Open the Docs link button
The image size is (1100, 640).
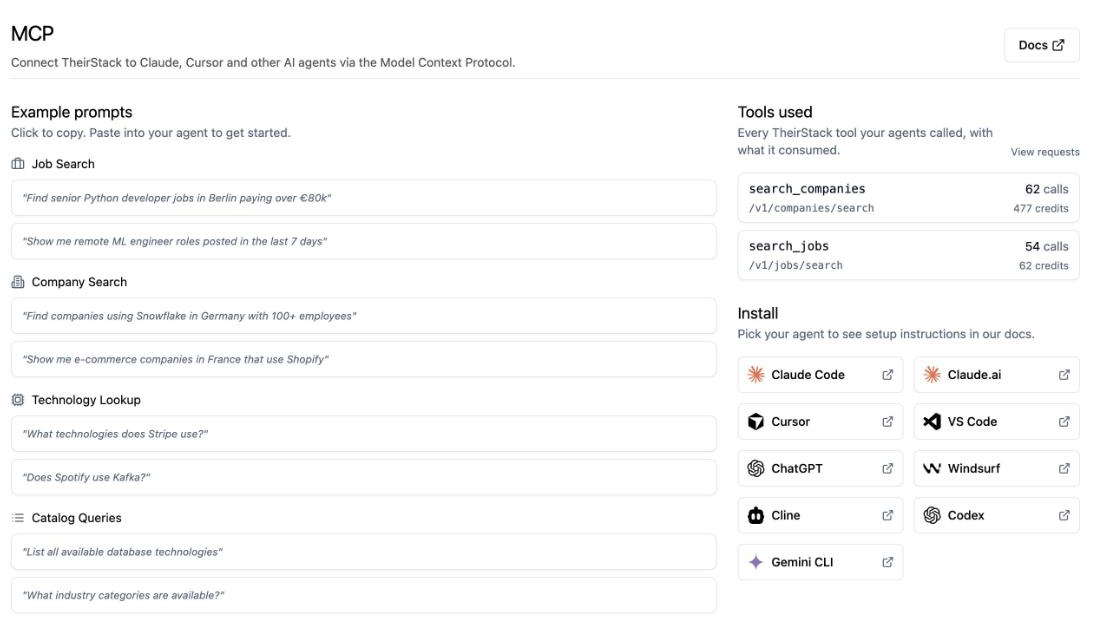(1041, 45)
